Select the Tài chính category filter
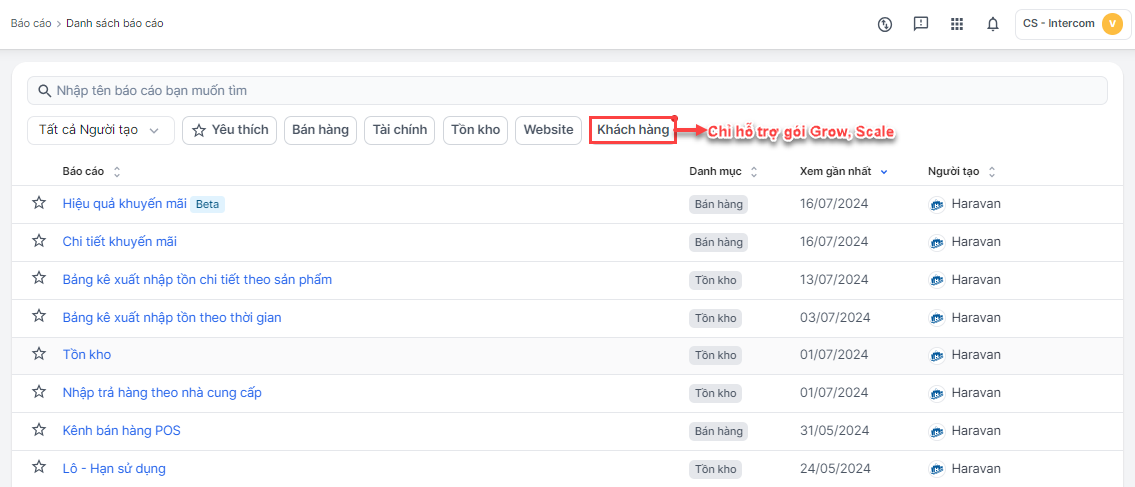 click(400, 130)
